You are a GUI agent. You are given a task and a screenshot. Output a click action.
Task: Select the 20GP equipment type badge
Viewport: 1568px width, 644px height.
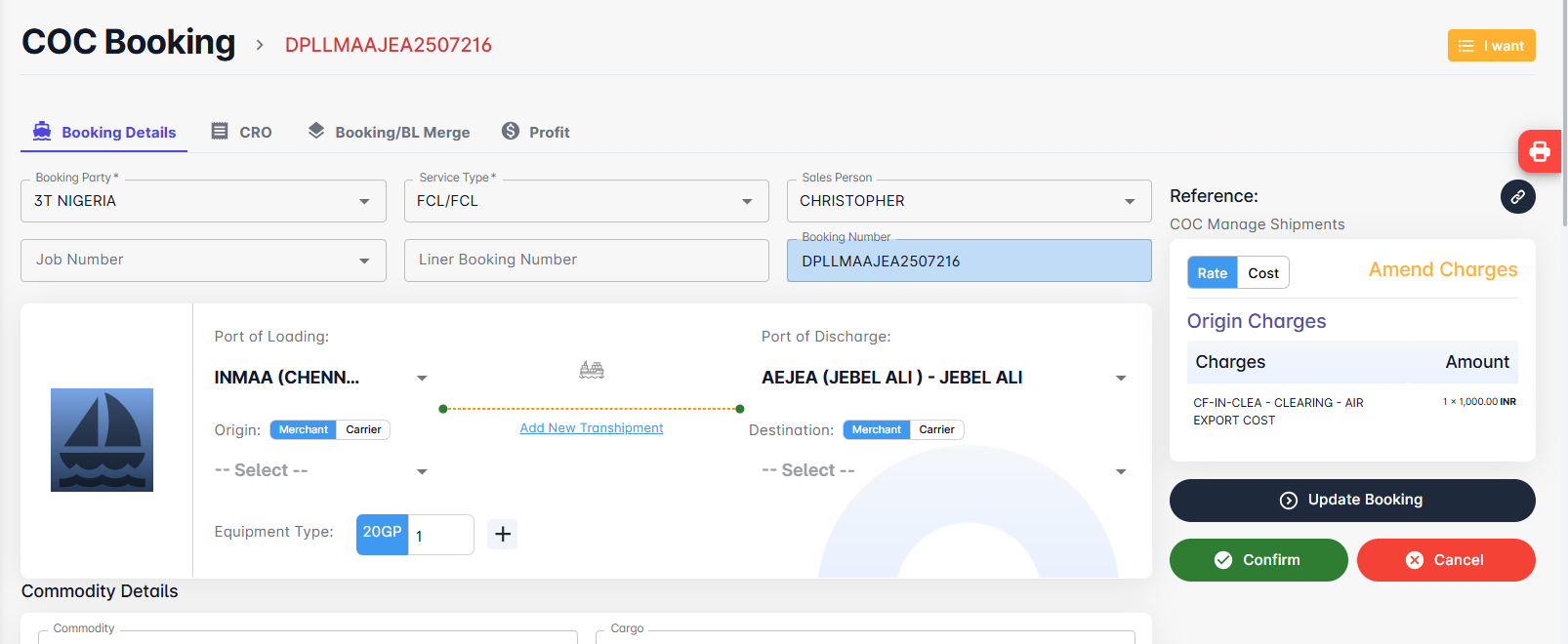coord(382,534)
